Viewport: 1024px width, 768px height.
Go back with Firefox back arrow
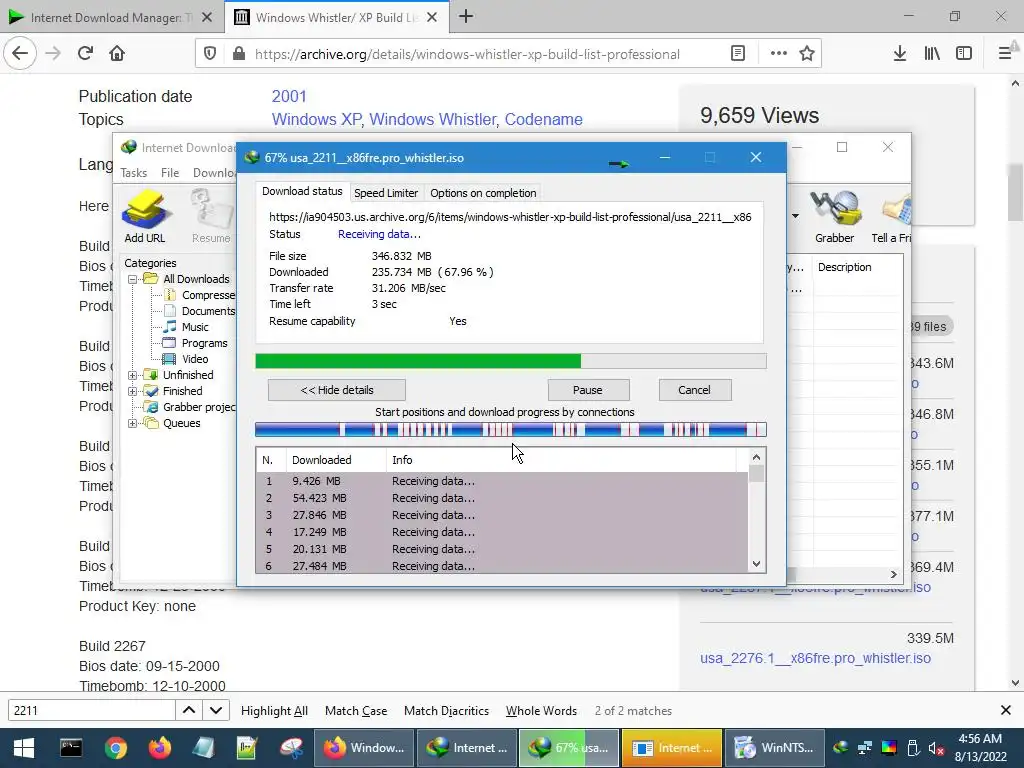(x=20, y=54)
